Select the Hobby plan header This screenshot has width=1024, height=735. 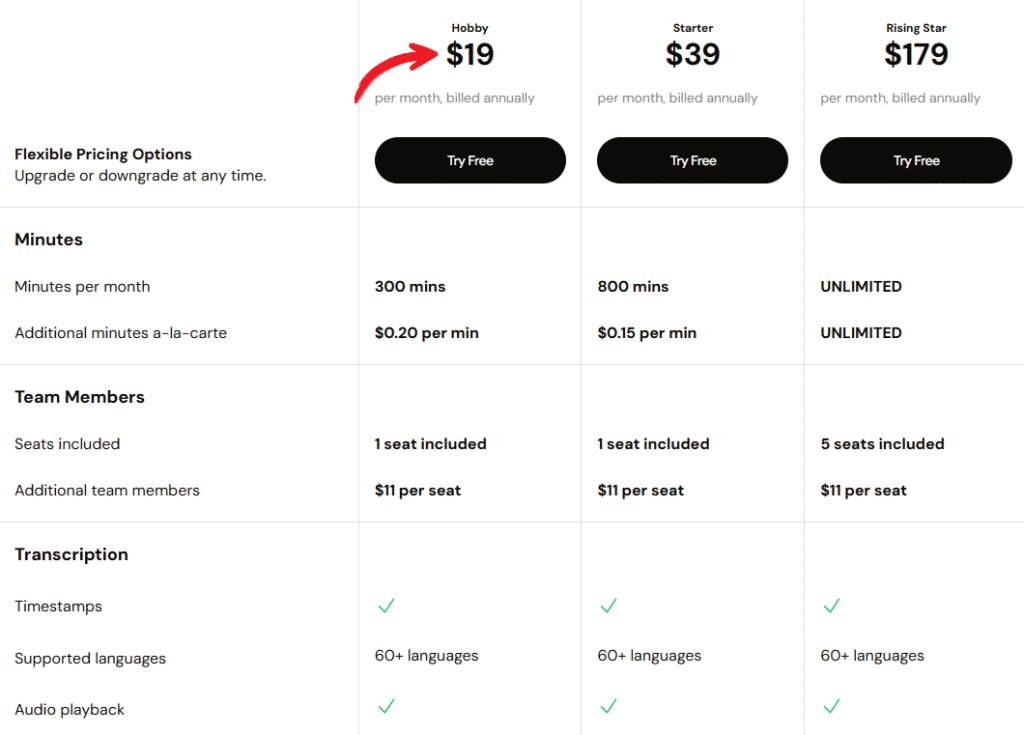coord(470,27)
